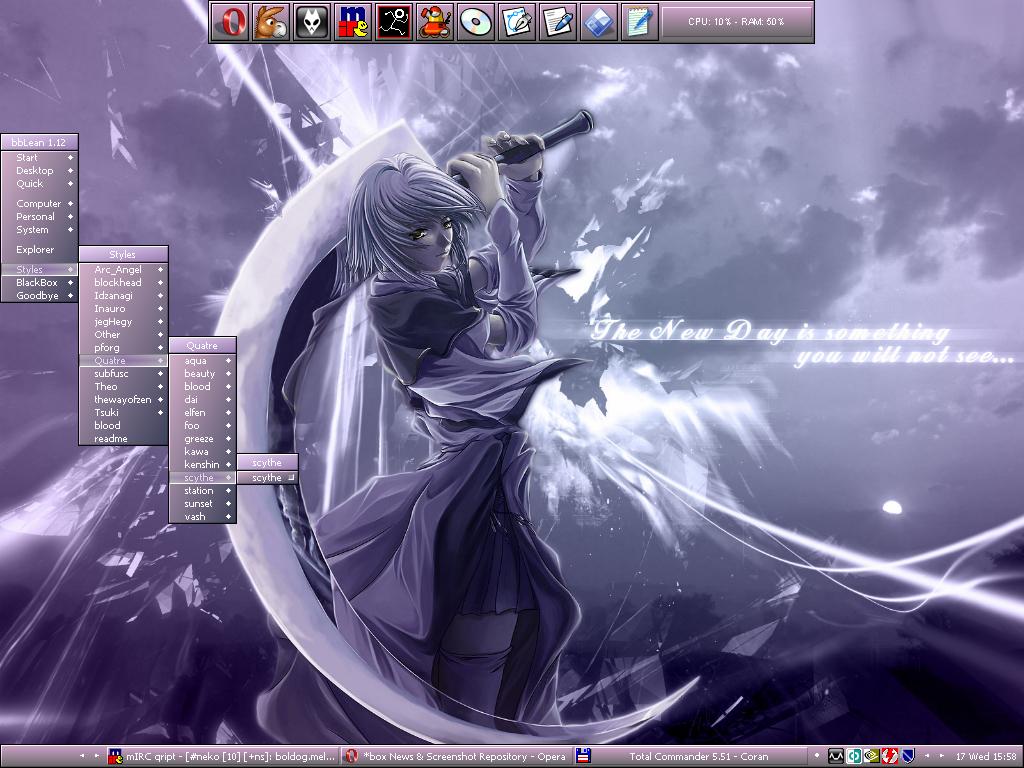Click the blue diamond dock icon

(x=598, y=22)
